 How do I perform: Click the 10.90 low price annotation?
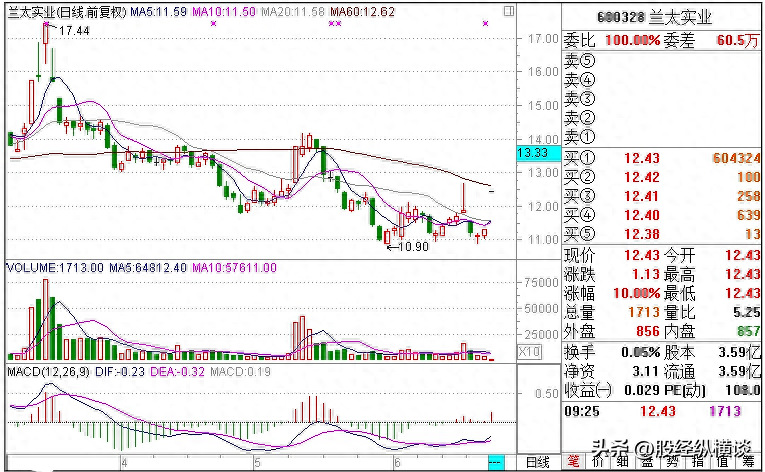[x=413, y=247]
